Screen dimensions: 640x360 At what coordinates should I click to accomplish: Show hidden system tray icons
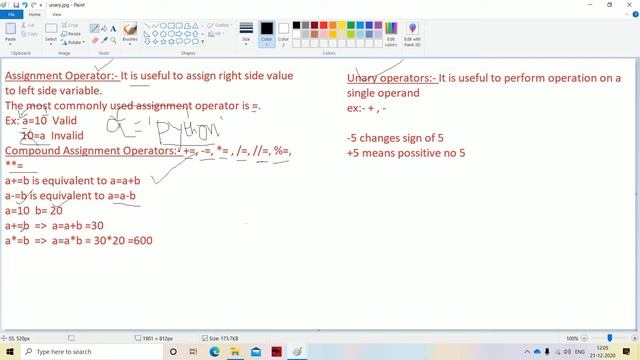[527, 351]
